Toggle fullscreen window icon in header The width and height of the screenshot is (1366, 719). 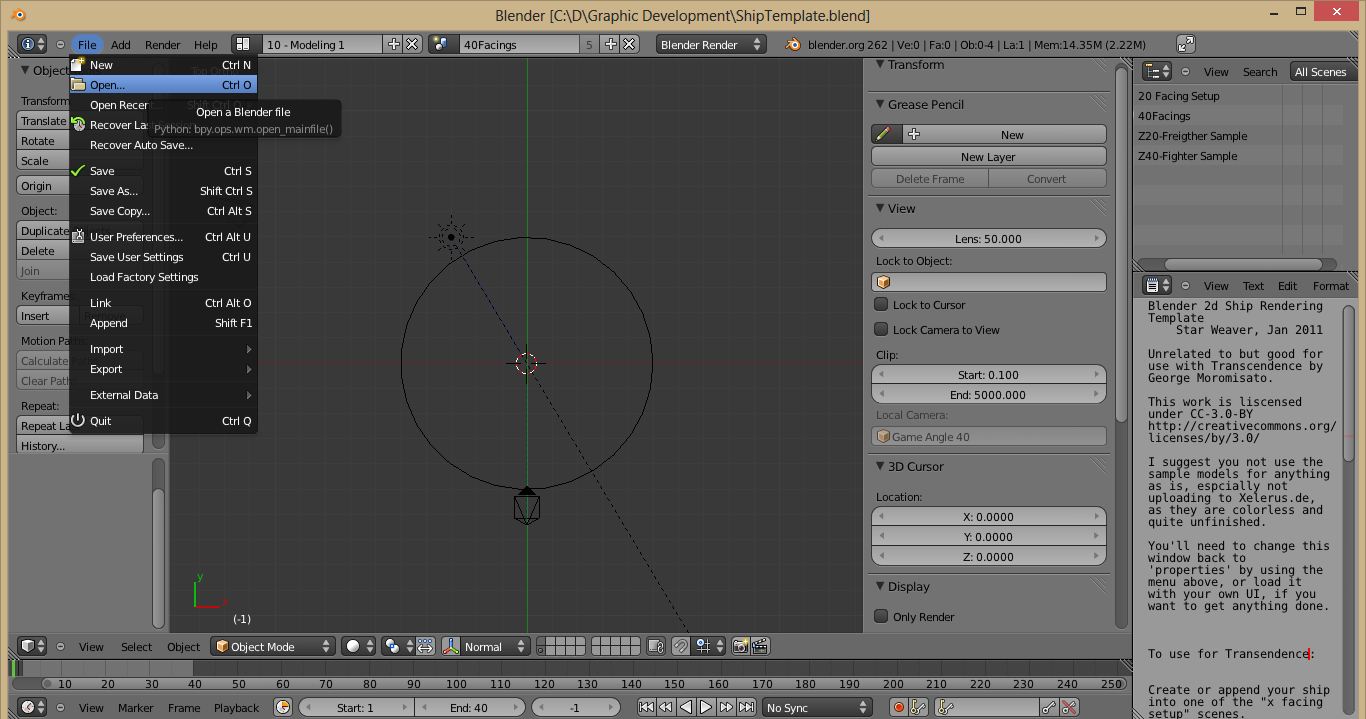pyautogui.click(x=1186, y=44)
